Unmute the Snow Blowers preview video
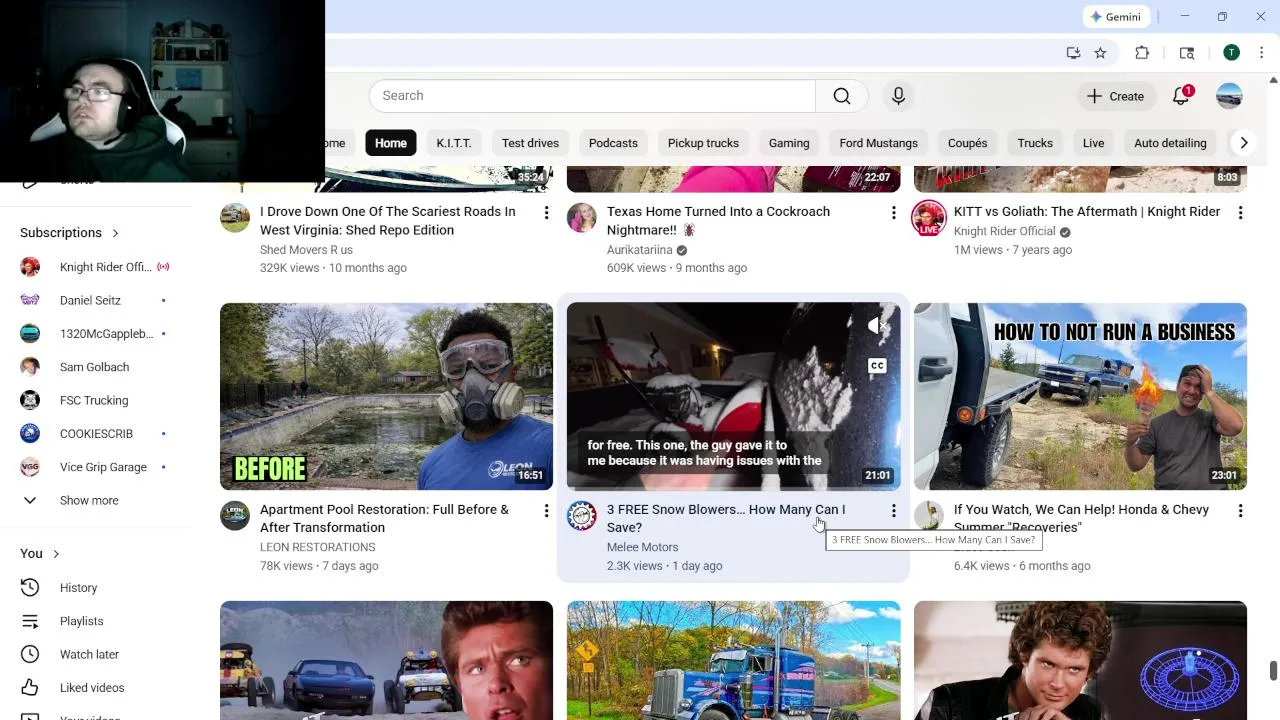Viewport: 1280px width, 720px height. (877, 325)
